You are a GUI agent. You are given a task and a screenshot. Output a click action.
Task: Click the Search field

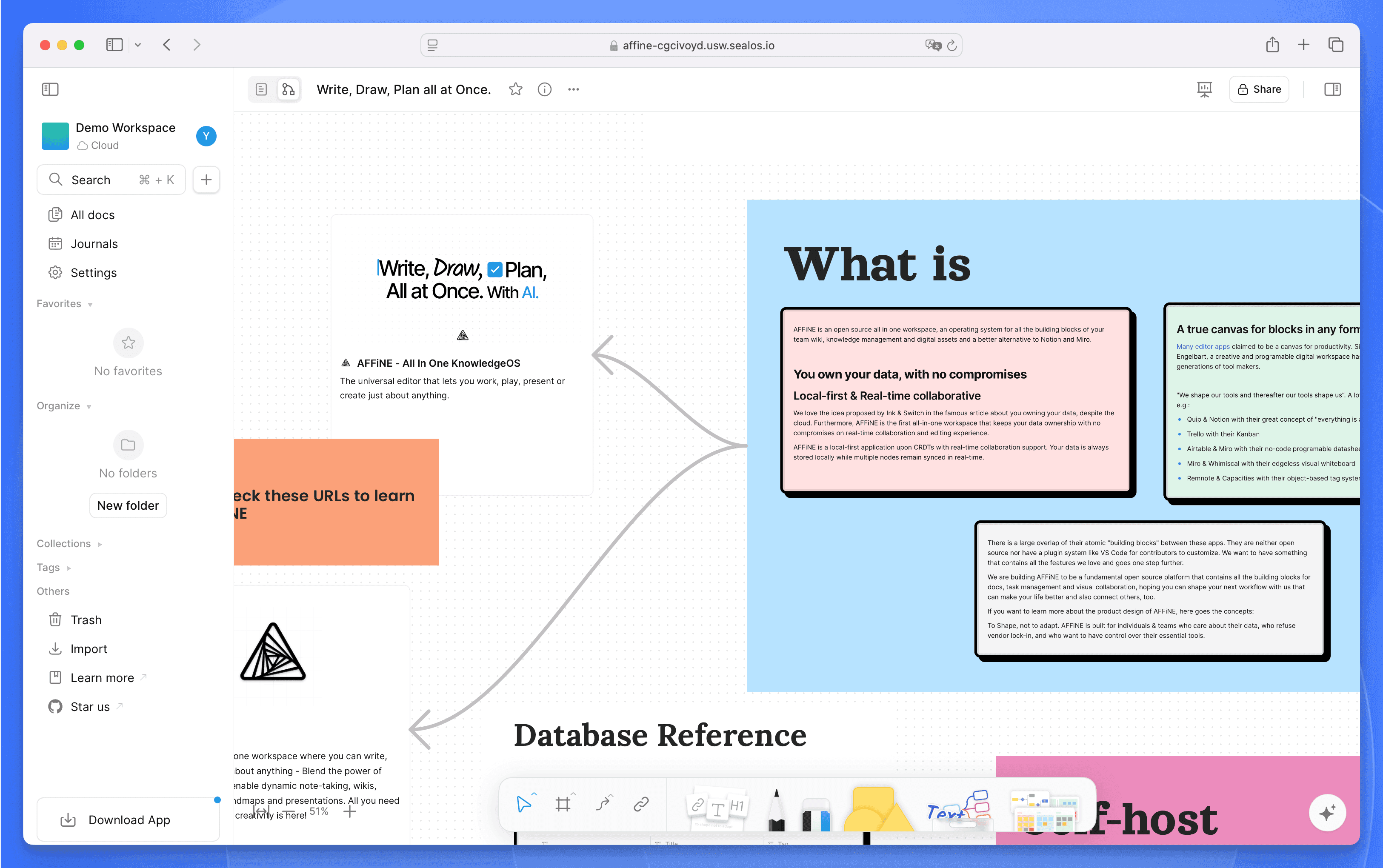pyautogui.click(x=111, y=179)
